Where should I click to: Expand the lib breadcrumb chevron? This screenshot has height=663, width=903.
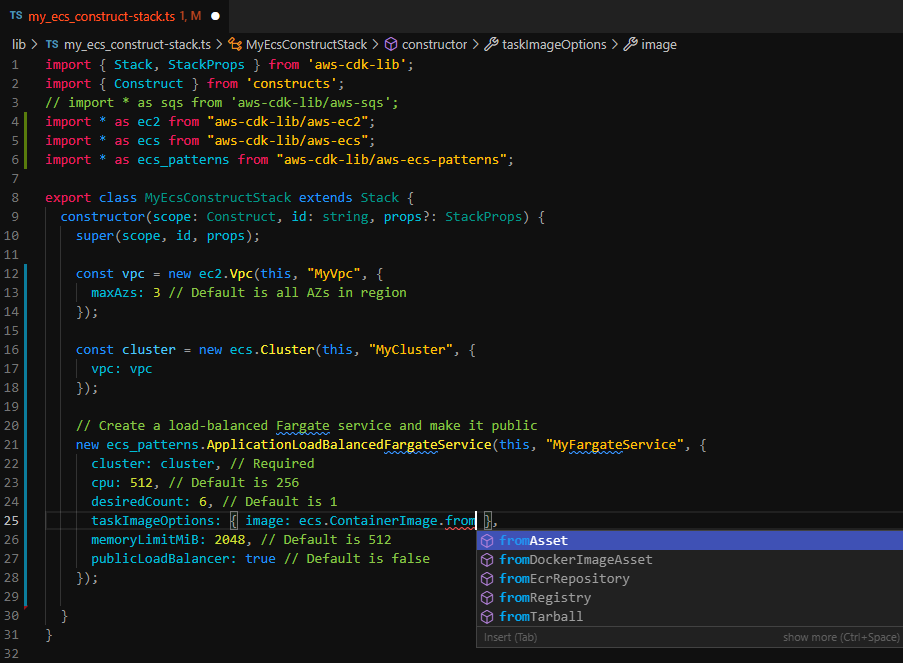coord(34,44)
